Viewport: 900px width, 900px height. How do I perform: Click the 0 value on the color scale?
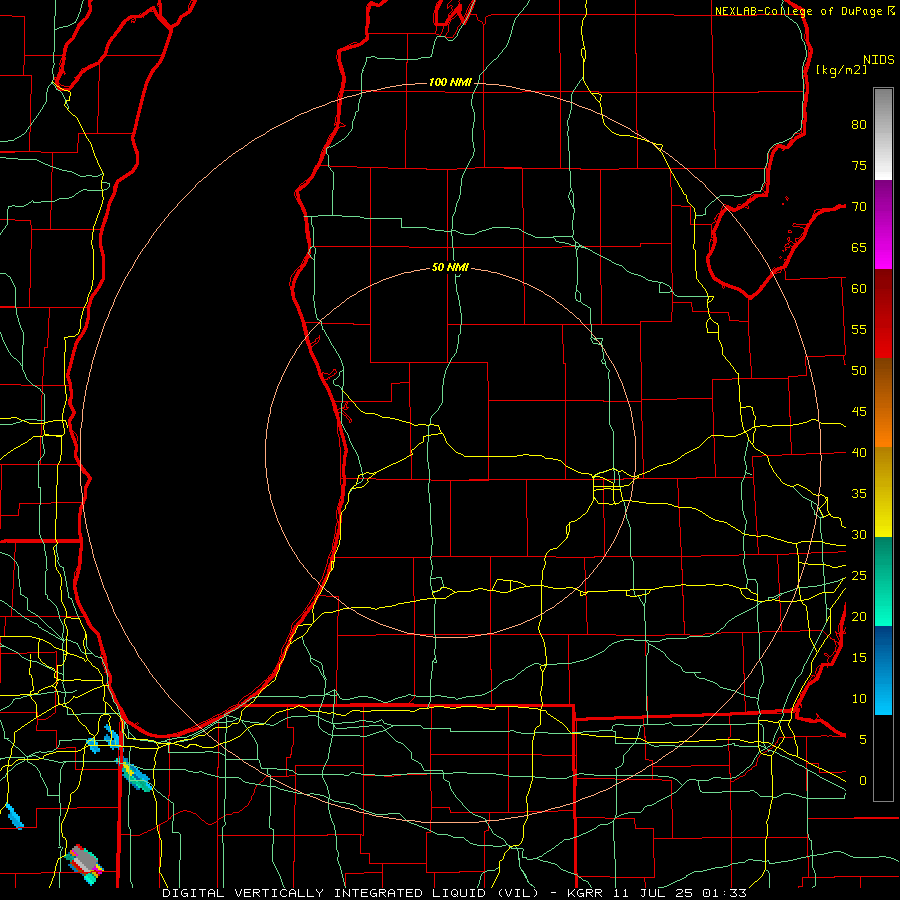click(x=863, y=781)
